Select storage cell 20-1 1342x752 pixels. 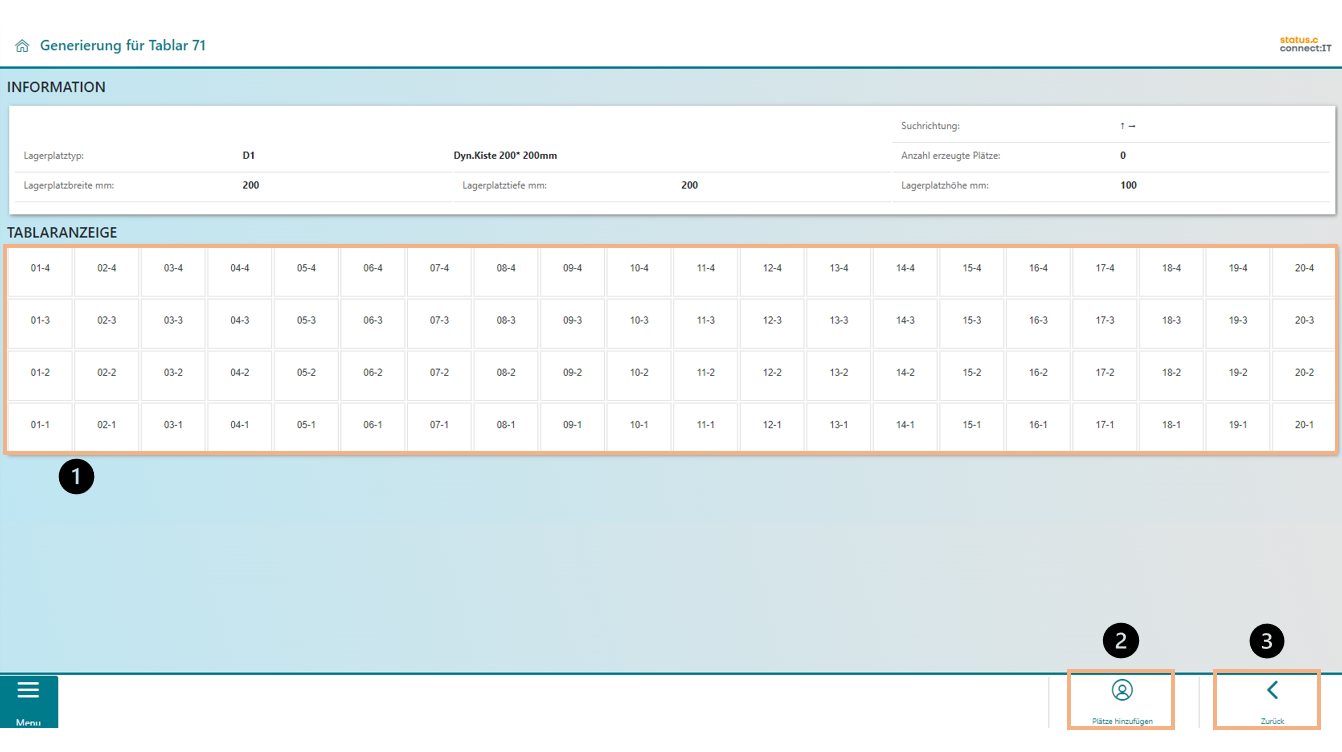(1304, 425)
